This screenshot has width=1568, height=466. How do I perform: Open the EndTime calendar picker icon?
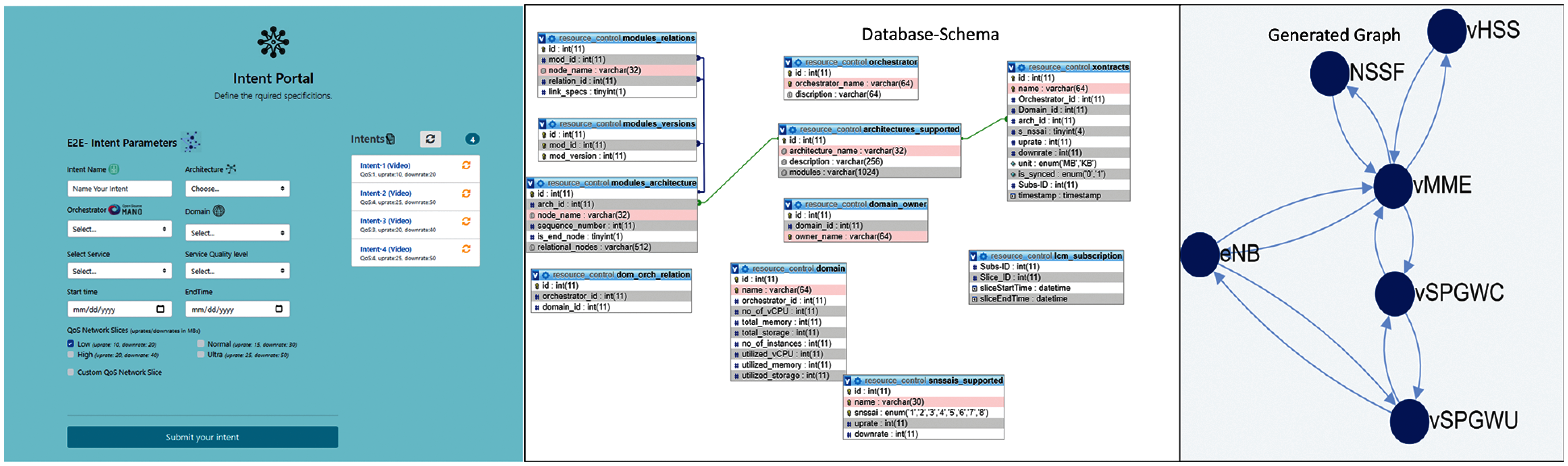coord(279,309)
